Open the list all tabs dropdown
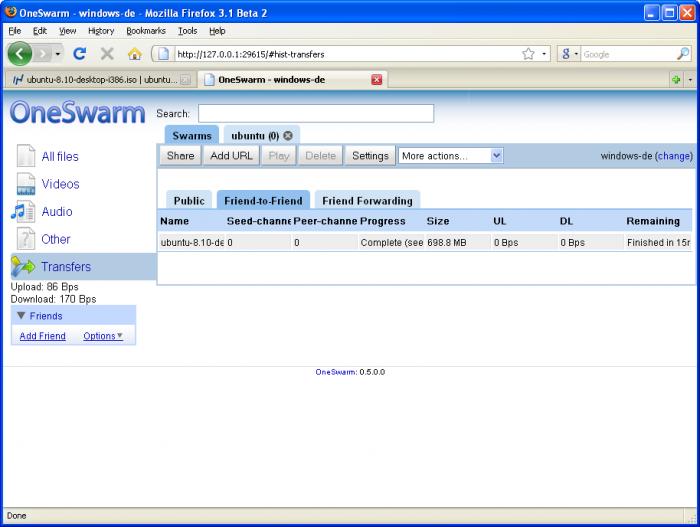Screen dimensions: 700x527 [690, 79]
